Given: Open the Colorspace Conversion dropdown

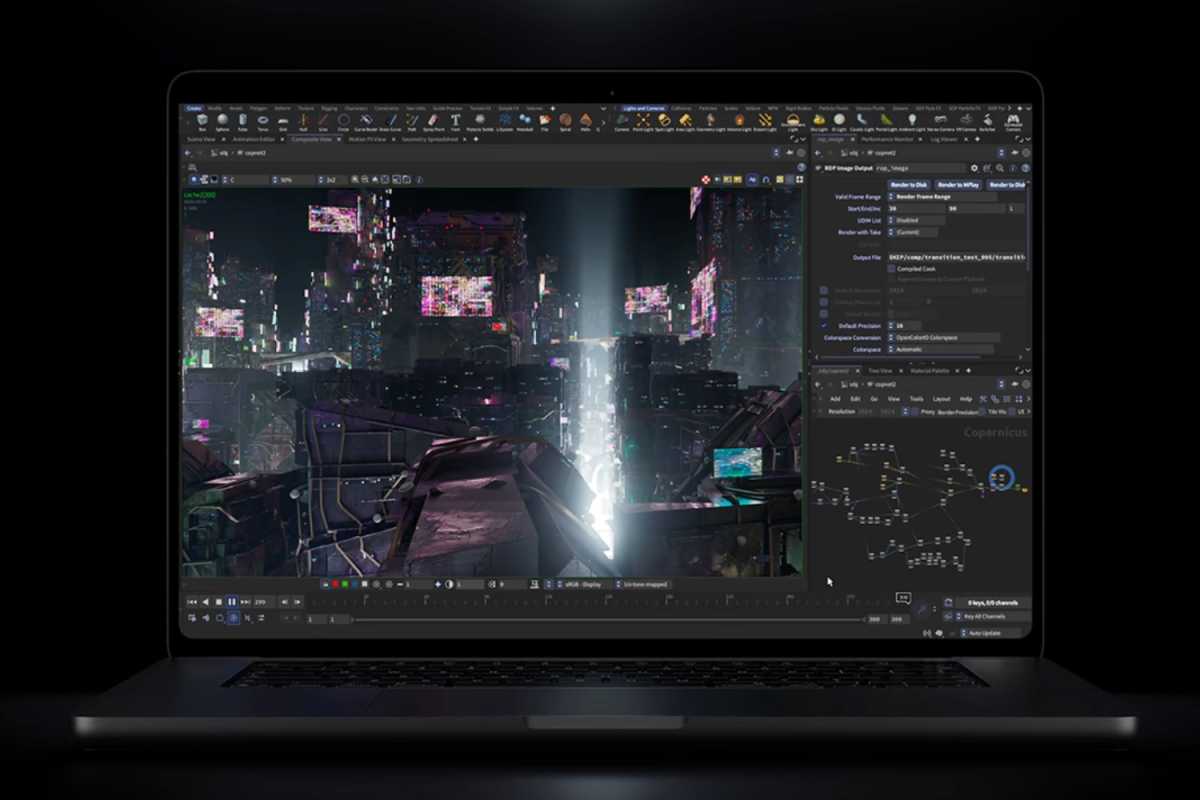Looking at the screenshot, I should [x=943, y=338].
